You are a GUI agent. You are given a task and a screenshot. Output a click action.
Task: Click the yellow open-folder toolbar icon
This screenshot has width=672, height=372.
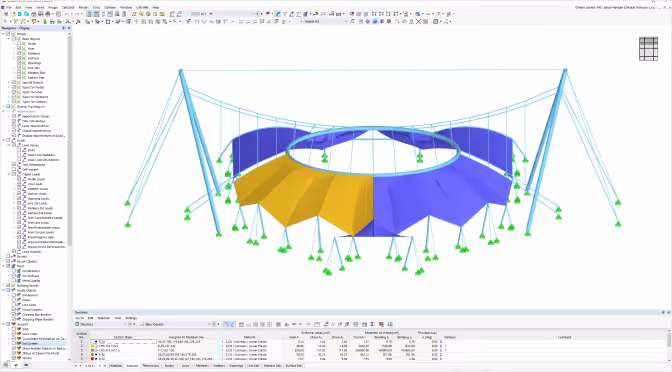pos(12,14)
